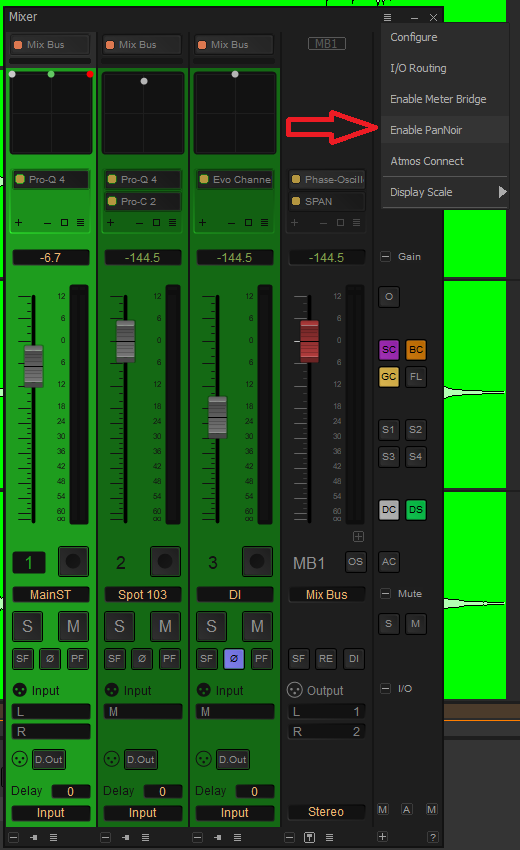Click the help question mark icon

[x=433, y=838]
